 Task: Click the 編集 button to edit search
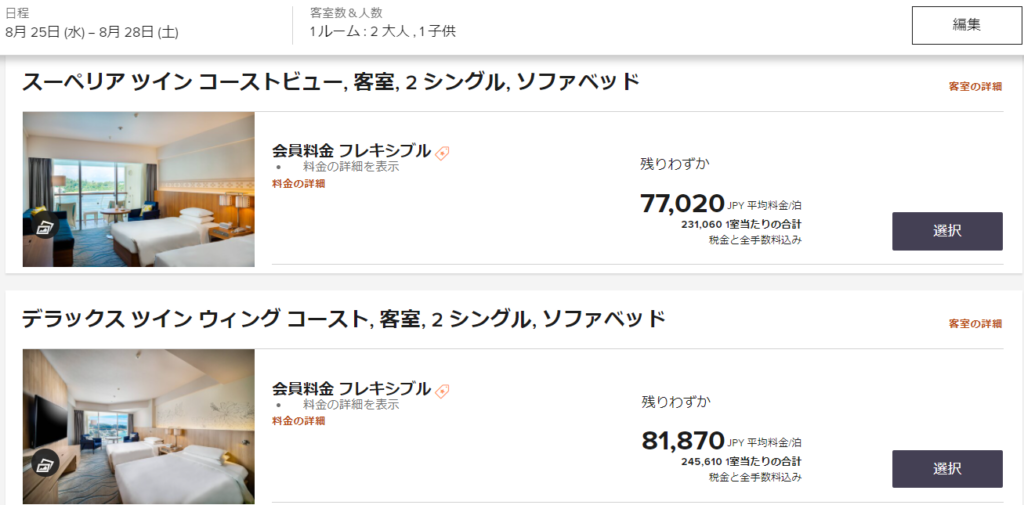(967, 25)
